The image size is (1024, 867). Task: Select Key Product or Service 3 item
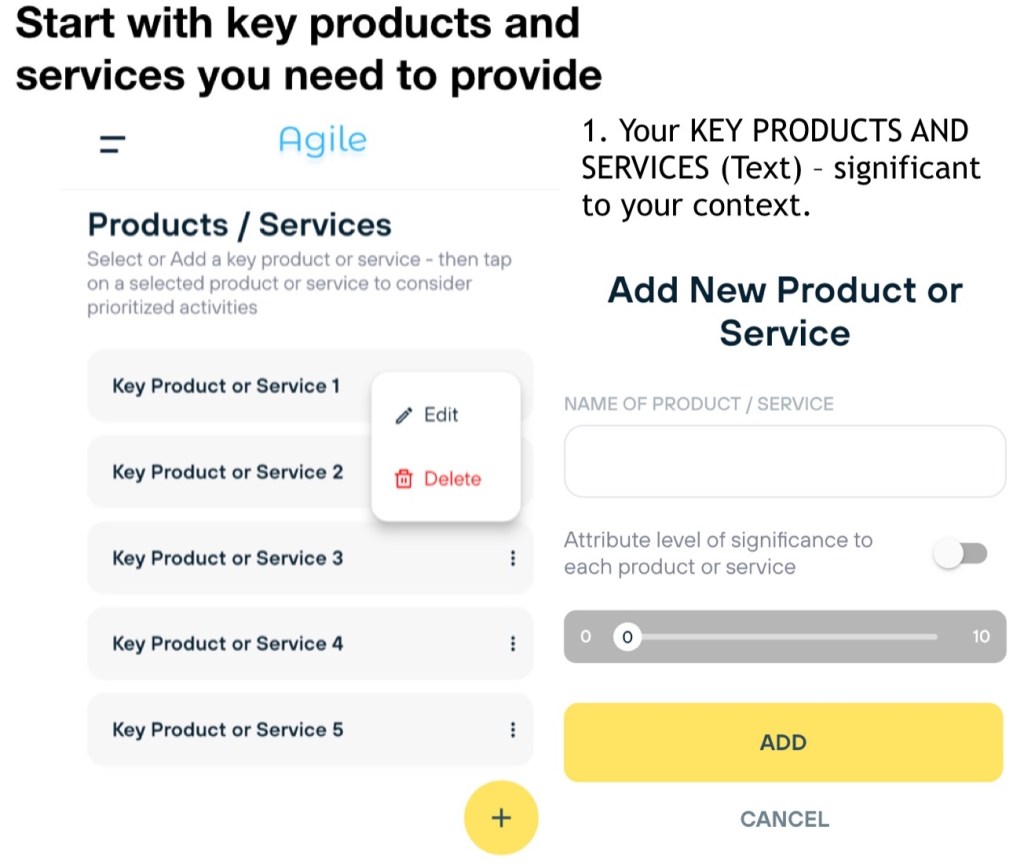[228, 558]
